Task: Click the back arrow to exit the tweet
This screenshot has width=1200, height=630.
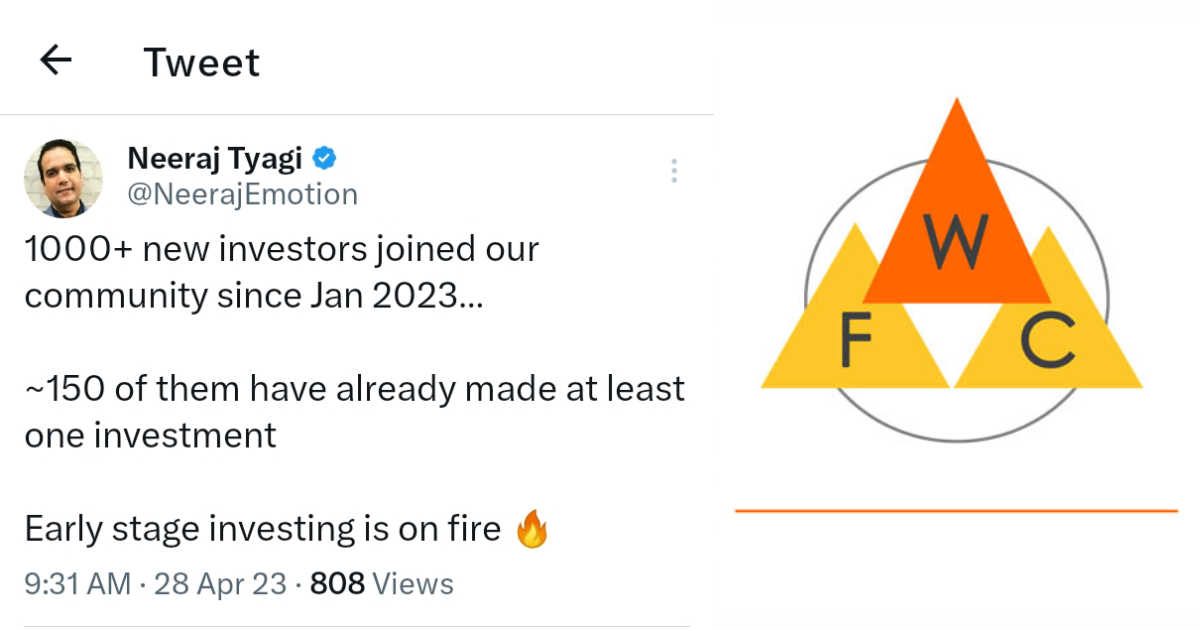Action: tap(56, 60)
